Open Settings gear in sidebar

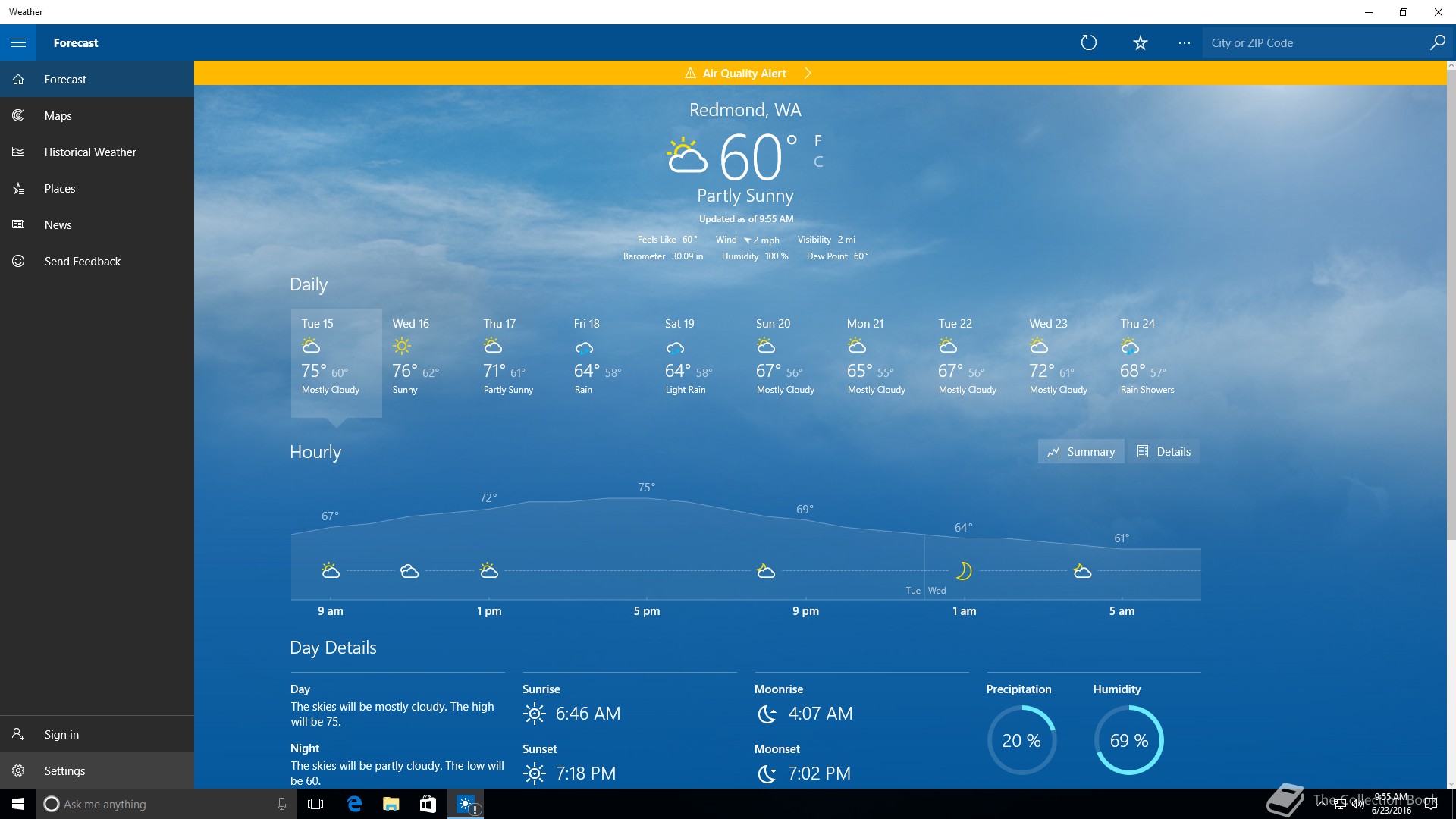click(18, 770)
